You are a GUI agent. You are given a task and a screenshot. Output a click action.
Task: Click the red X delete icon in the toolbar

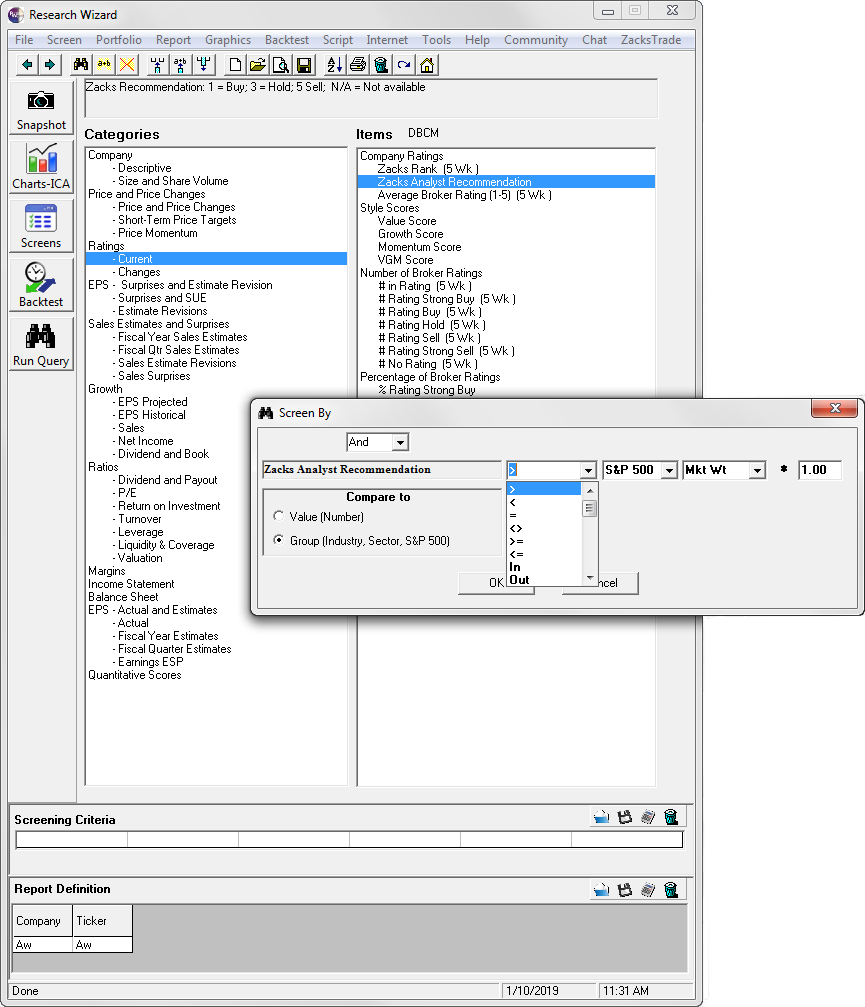tap(127, 65)
